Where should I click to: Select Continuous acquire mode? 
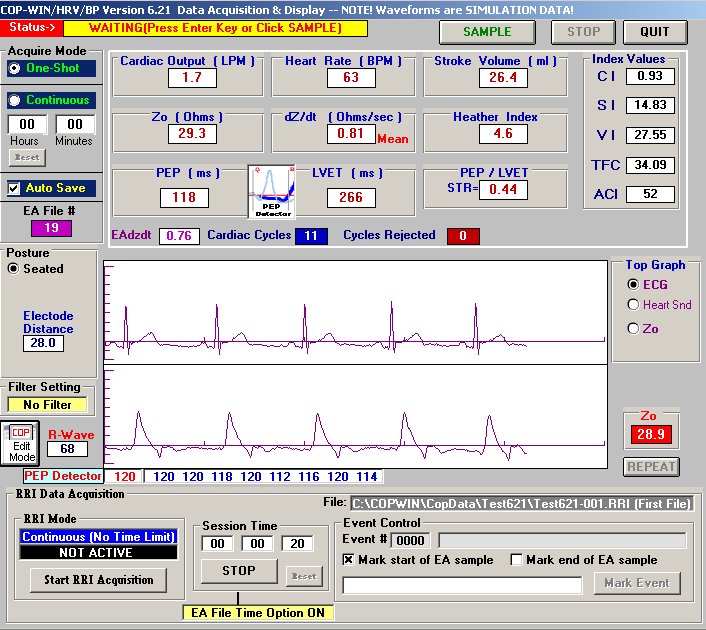(x=16, y=100)
